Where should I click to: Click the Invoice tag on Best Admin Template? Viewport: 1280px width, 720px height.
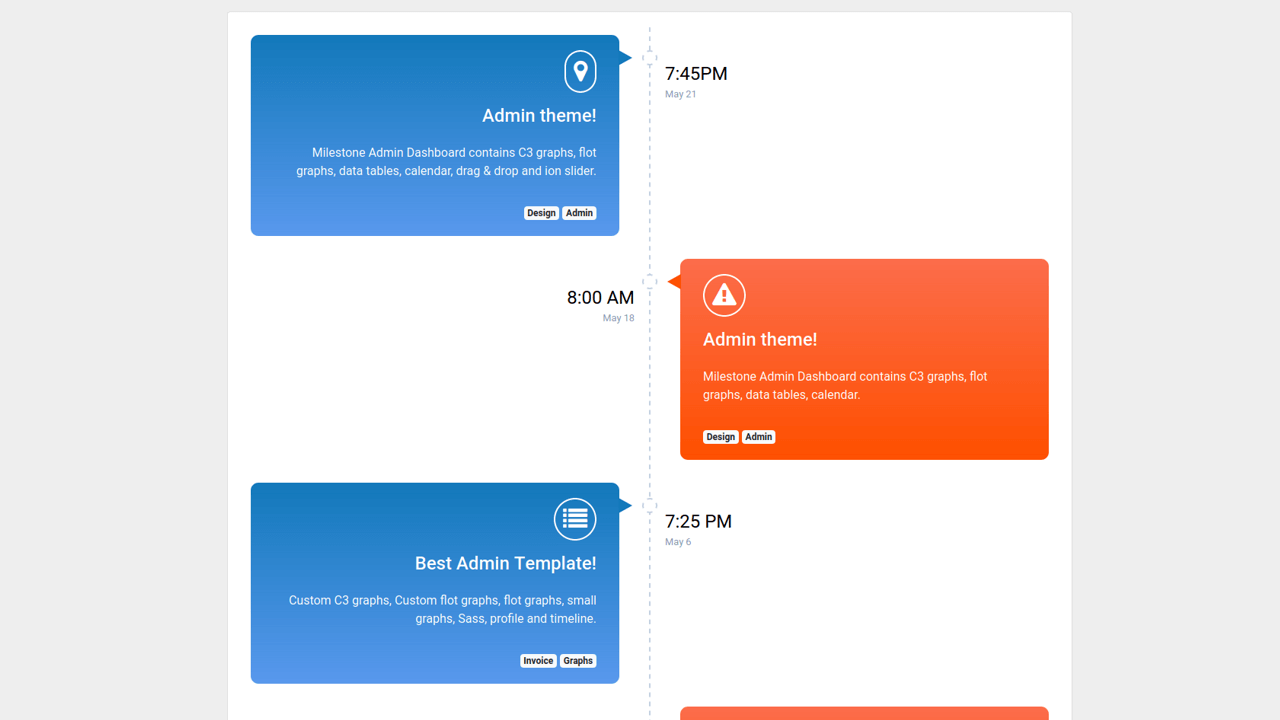538,661
